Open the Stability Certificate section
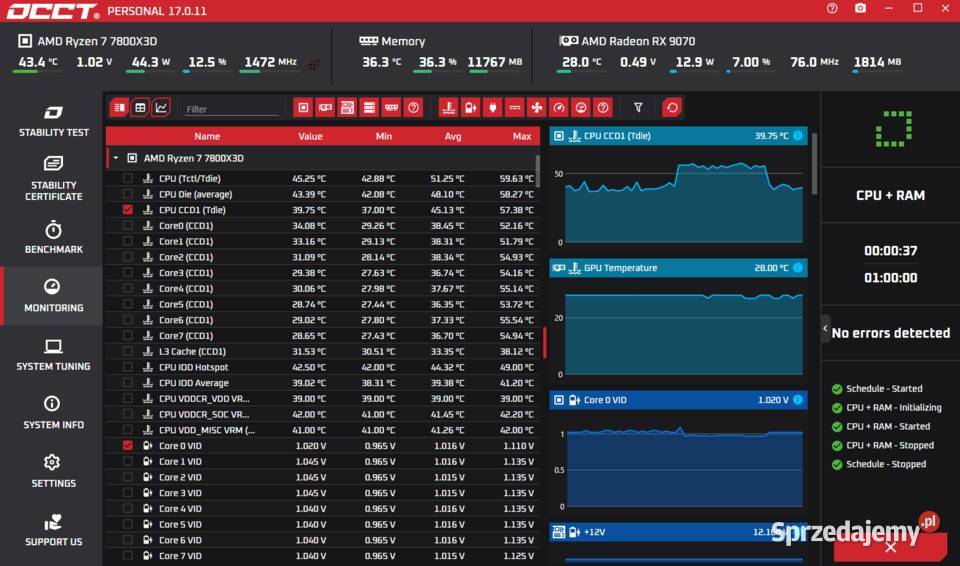The width and height of the screenshot is (960, 566). pos(53,179)
